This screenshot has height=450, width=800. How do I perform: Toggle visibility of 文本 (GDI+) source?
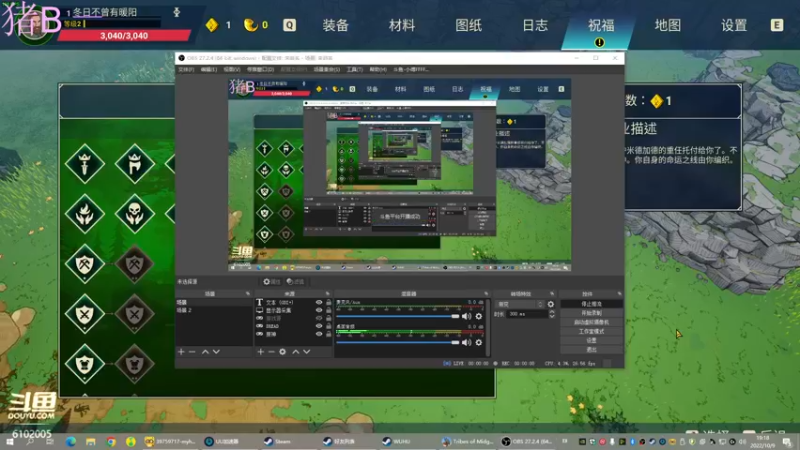(x=319, y=303)
